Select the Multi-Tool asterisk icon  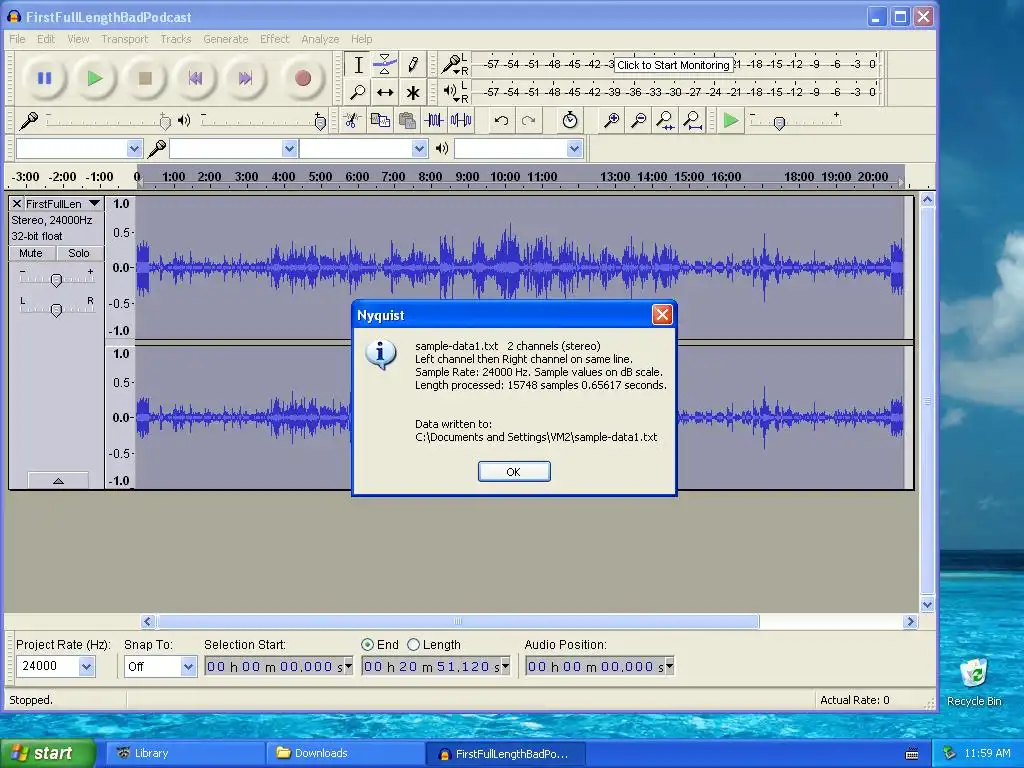pyautogui.click(x=413, y=92)
